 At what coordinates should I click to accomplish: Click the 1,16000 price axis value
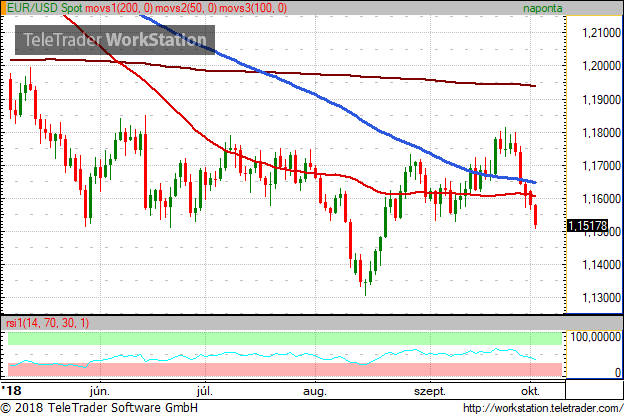(x=601, y=198)
